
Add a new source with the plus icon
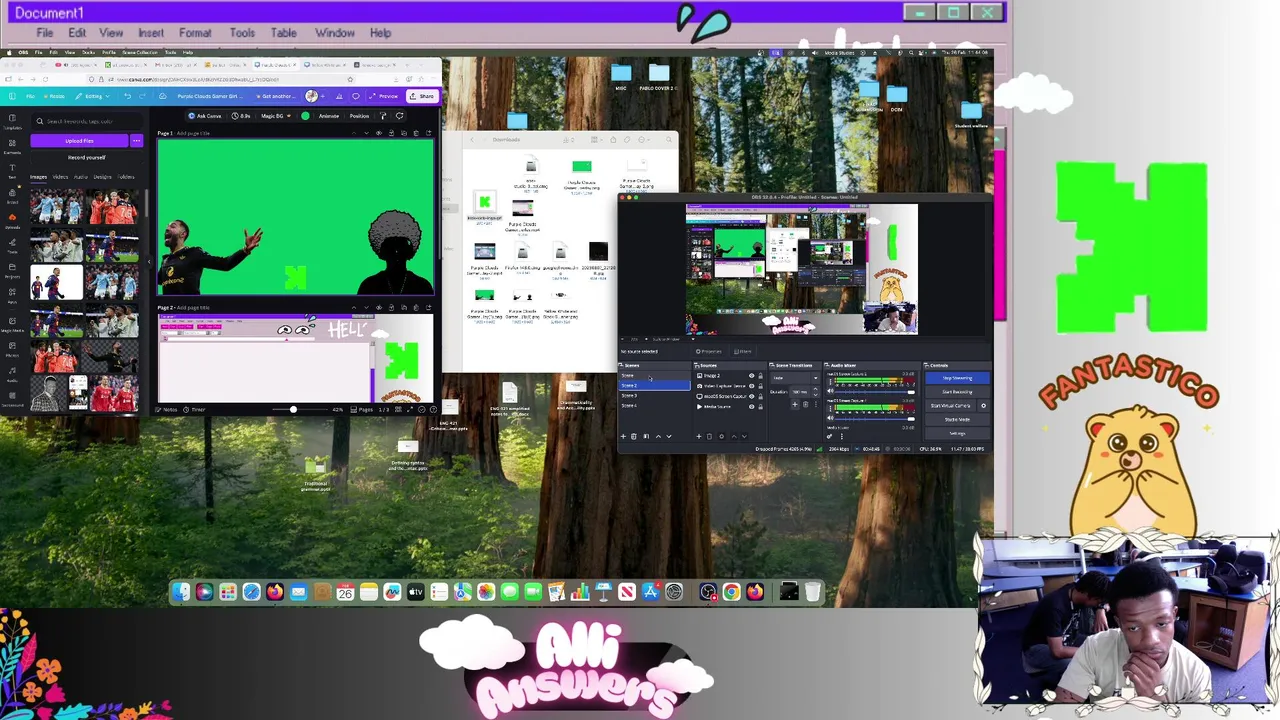point(699,436)
